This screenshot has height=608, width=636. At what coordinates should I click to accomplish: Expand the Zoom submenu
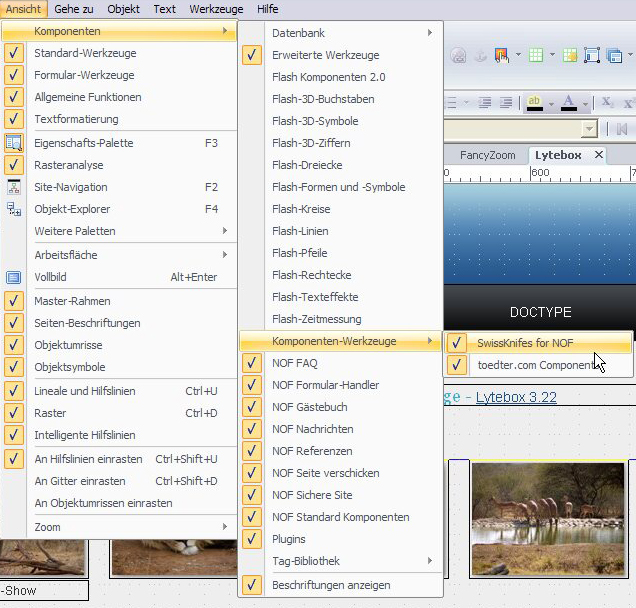[120, 527]
